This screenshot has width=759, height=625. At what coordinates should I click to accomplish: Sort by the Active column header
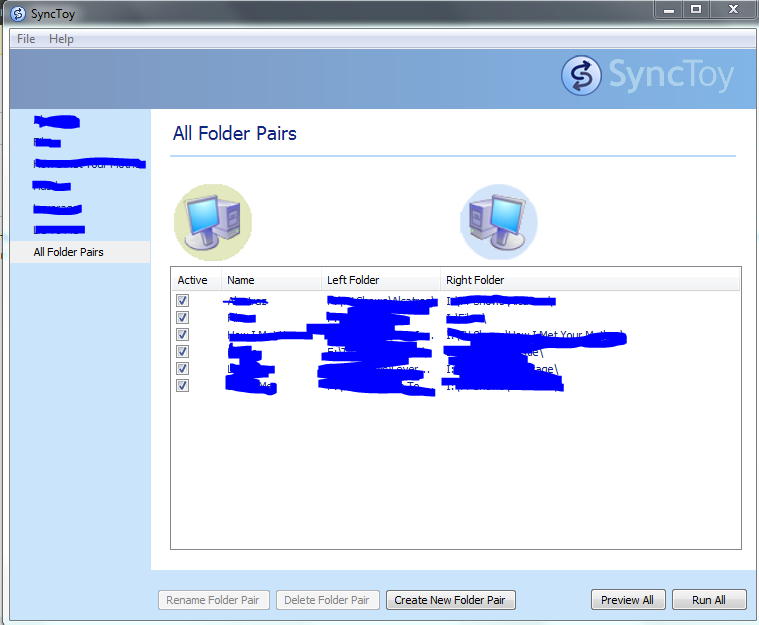tap(197, 280)
